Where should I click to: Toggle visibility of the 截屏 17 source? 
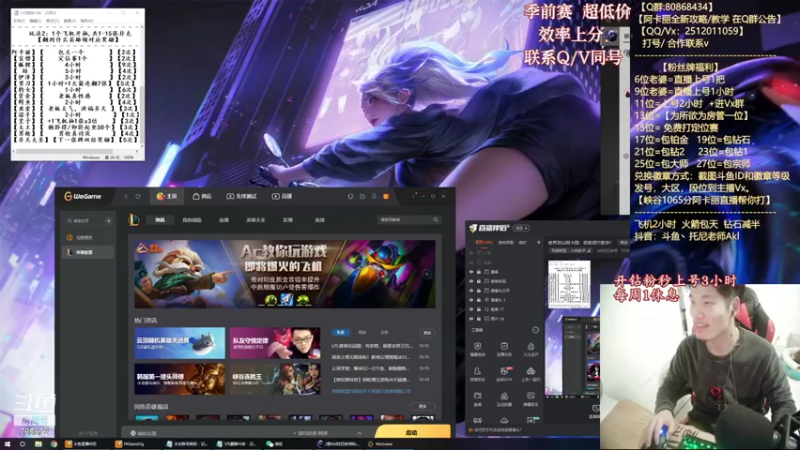(471, 309)
